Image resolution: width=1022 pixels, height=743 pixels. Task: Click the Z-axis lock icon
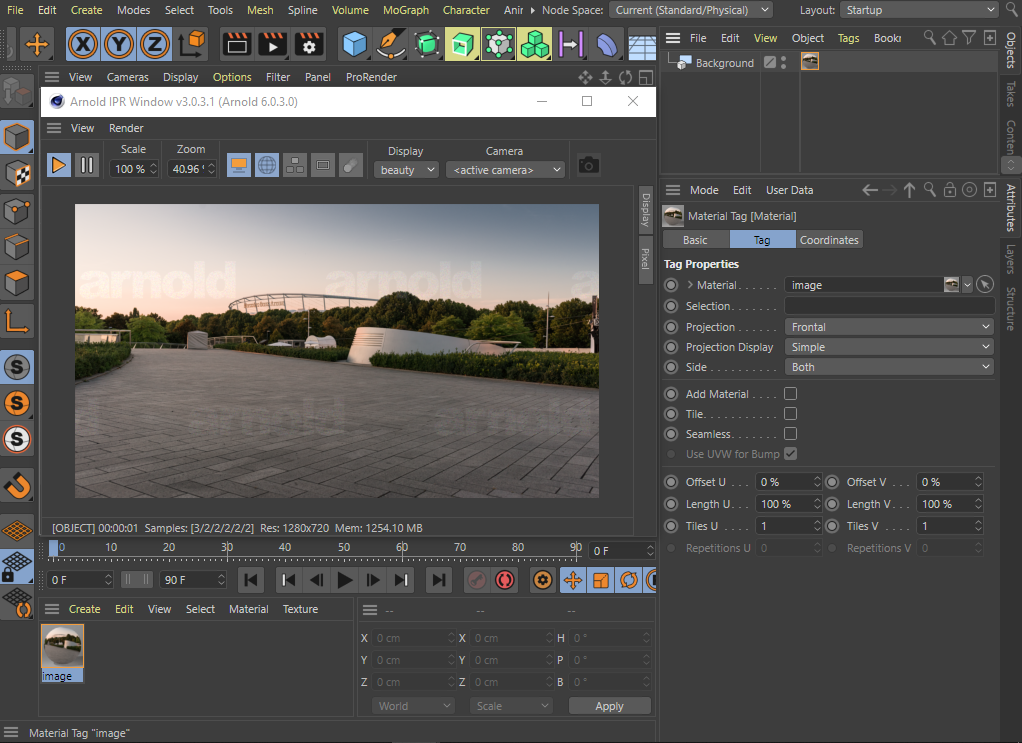[x=154, y=44]
